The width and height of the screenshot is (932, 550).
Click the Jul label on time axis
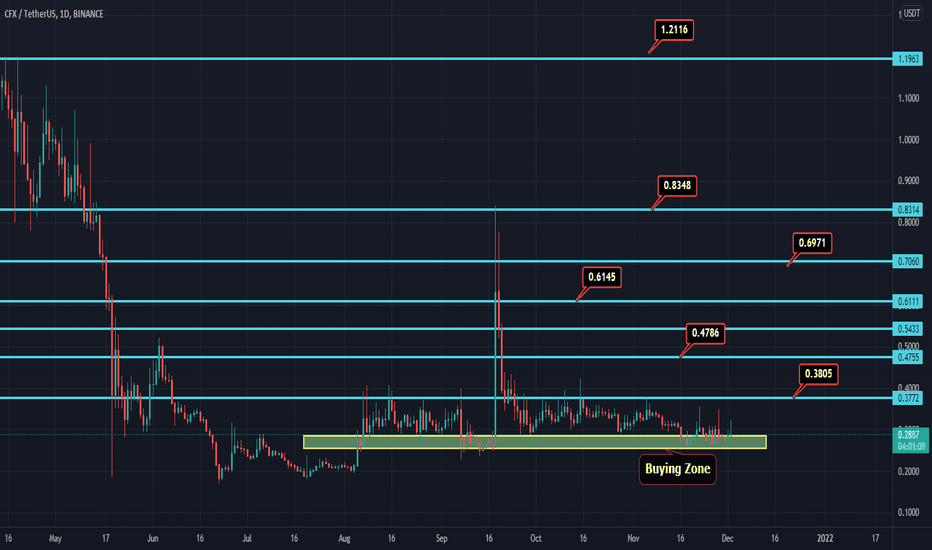click(247, 539)
